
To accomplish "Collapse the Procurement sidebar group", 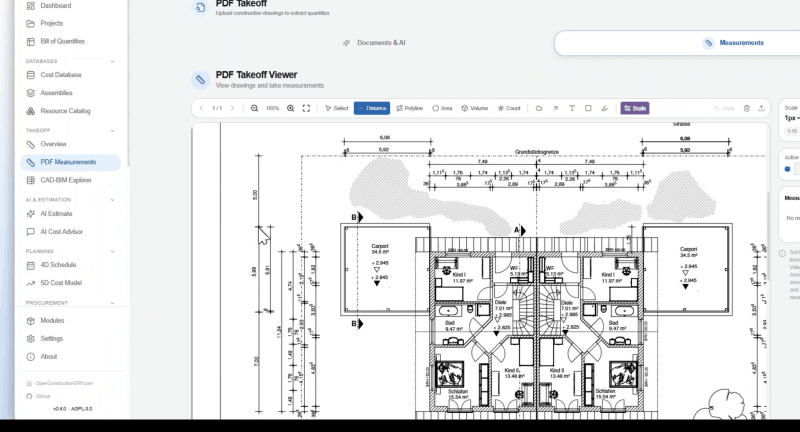I will 112,303.
